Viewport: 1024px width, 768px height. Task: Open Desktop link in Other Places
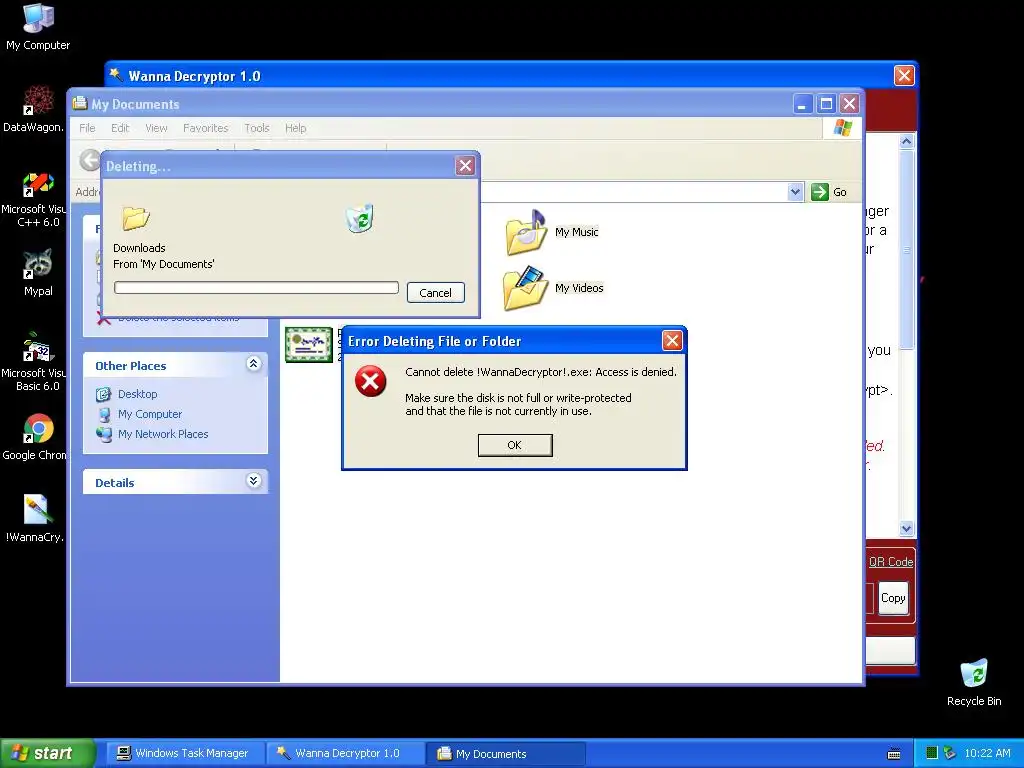(x=137, y=394)
